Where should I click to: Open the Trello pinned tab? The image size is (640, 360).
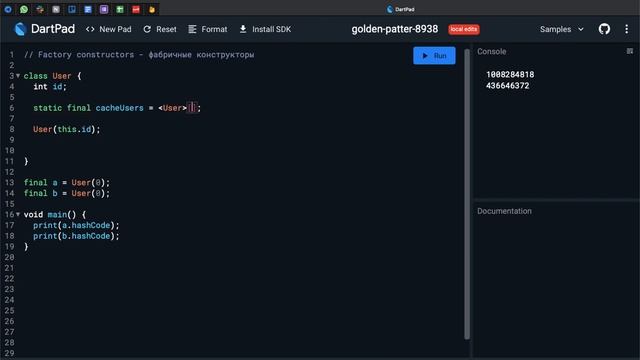72,9
